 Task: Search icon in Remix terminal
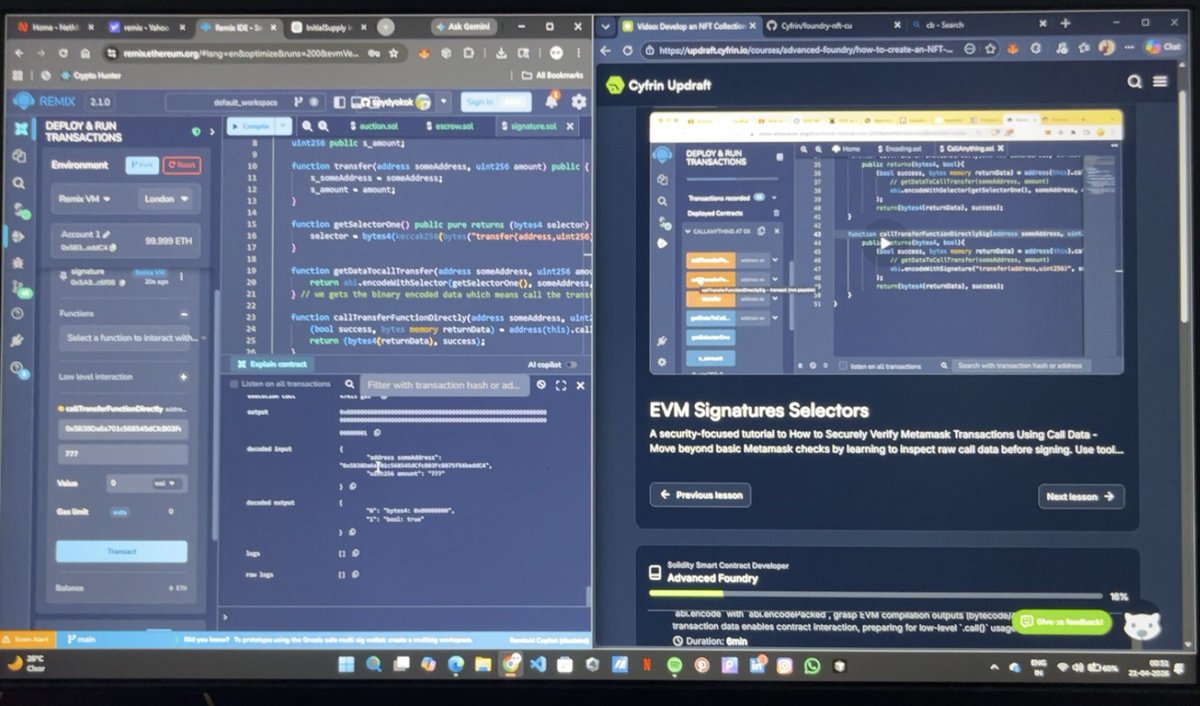(349, 384)
